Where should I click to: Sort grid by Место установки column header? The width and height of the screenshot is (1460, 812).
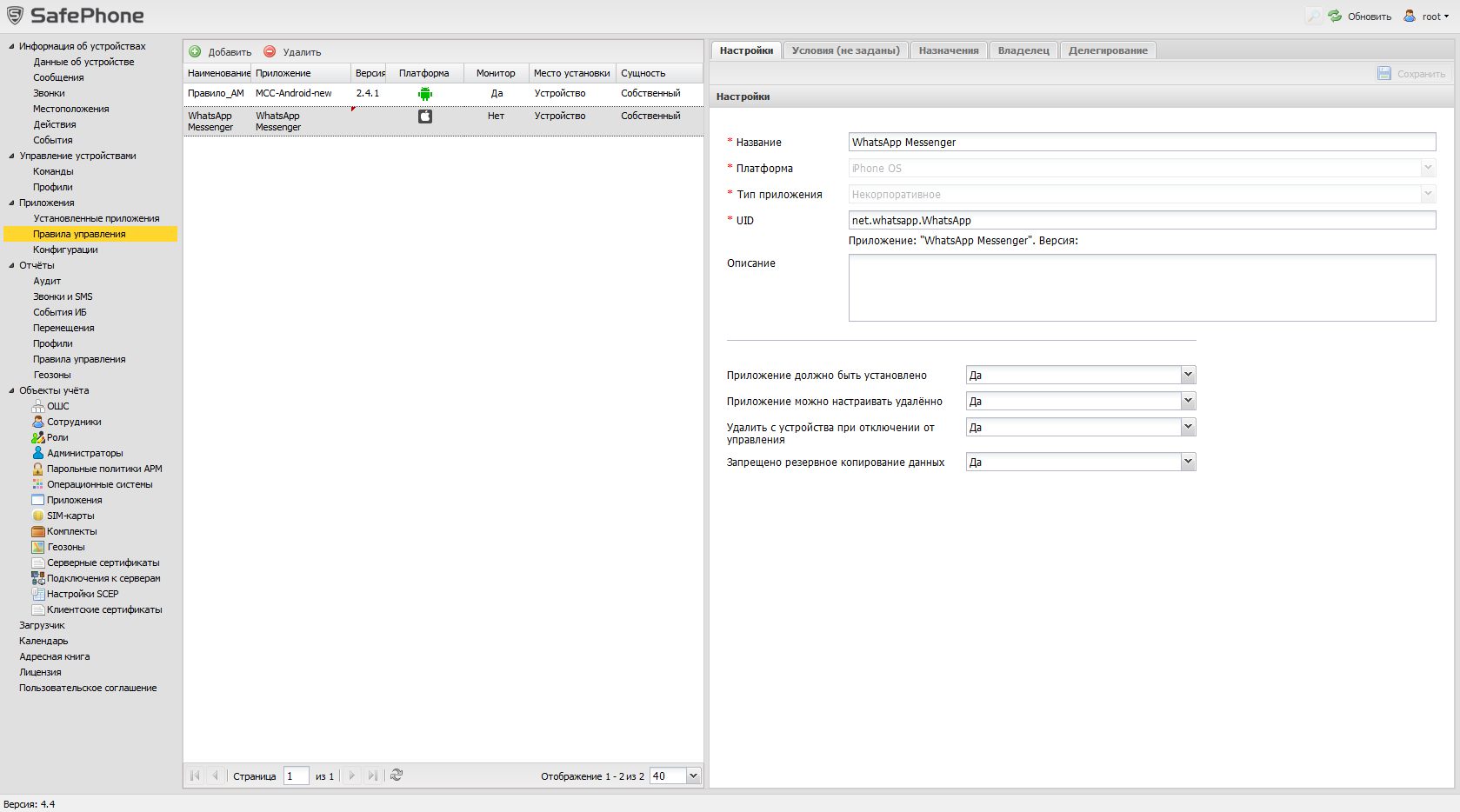pyautogui.click(x=572, y=73)
